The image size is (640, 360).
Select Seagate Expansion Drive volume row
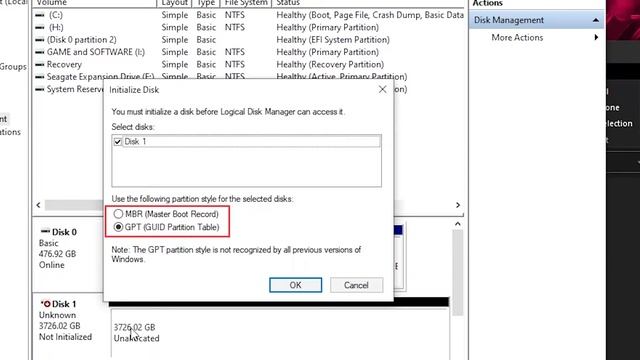pyautogui.click(x=249, y=76)
